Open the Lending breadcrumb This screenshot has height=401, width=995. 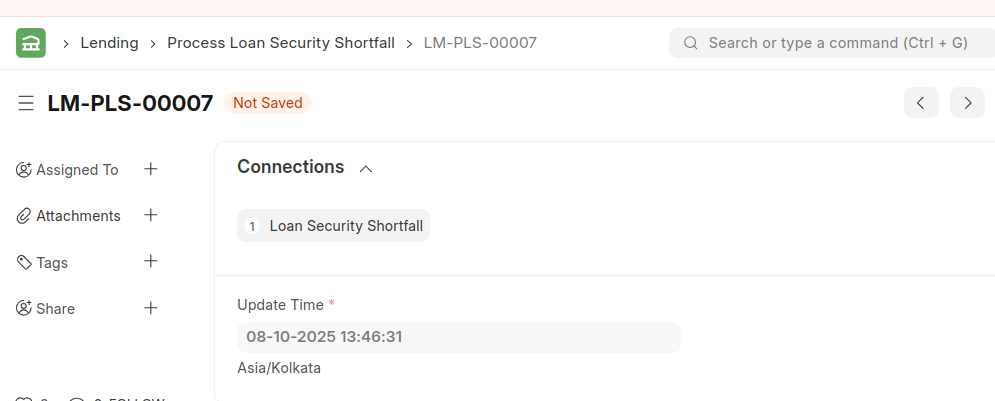point(109,43)
